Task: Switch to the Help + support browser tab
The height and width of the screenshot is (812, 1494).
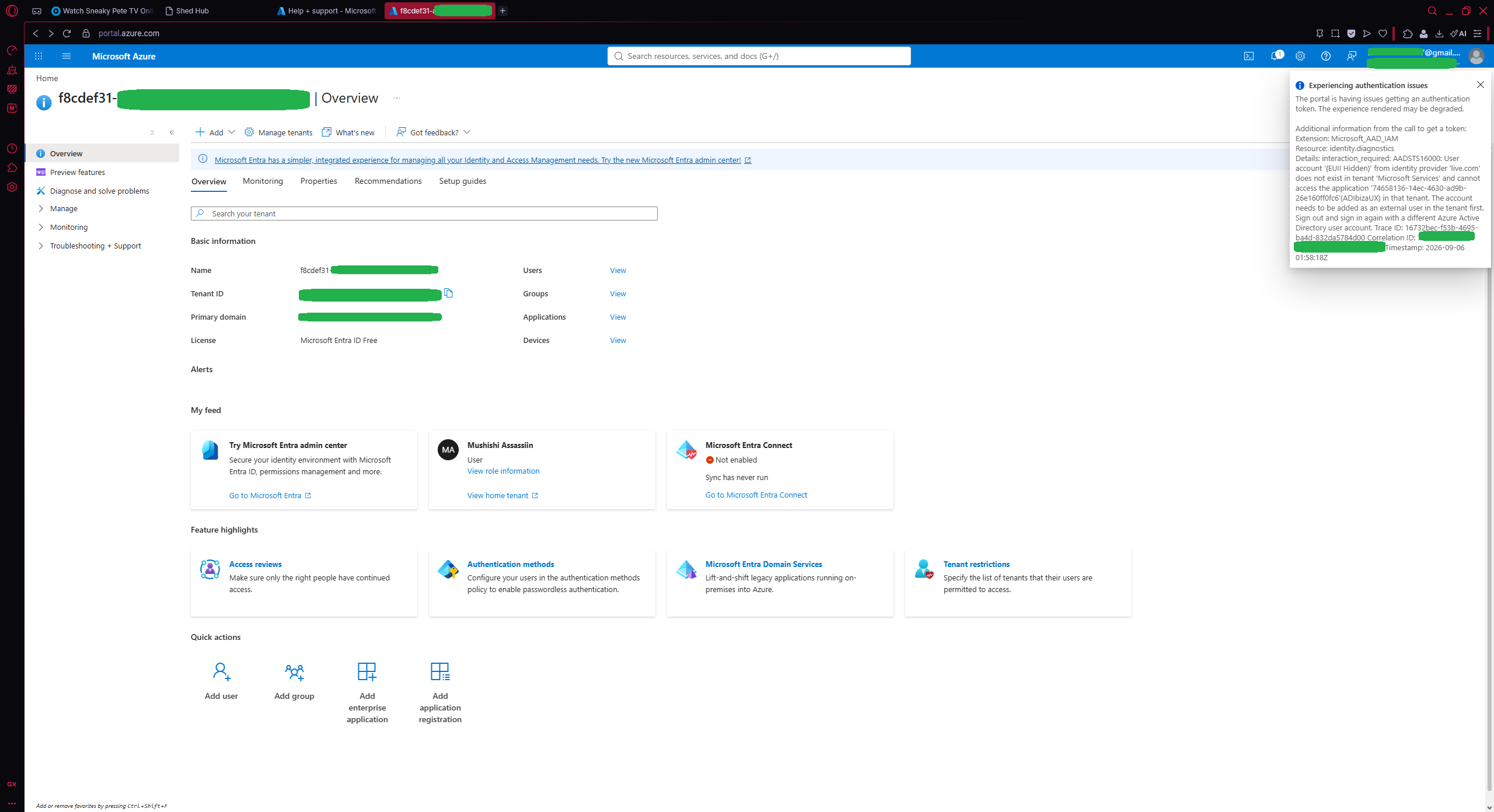Action: tap(327, 10)
